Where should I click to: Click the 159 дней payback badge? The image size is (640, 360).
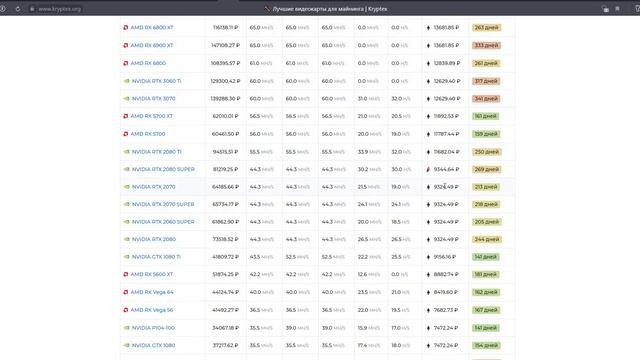pos(486,134)
